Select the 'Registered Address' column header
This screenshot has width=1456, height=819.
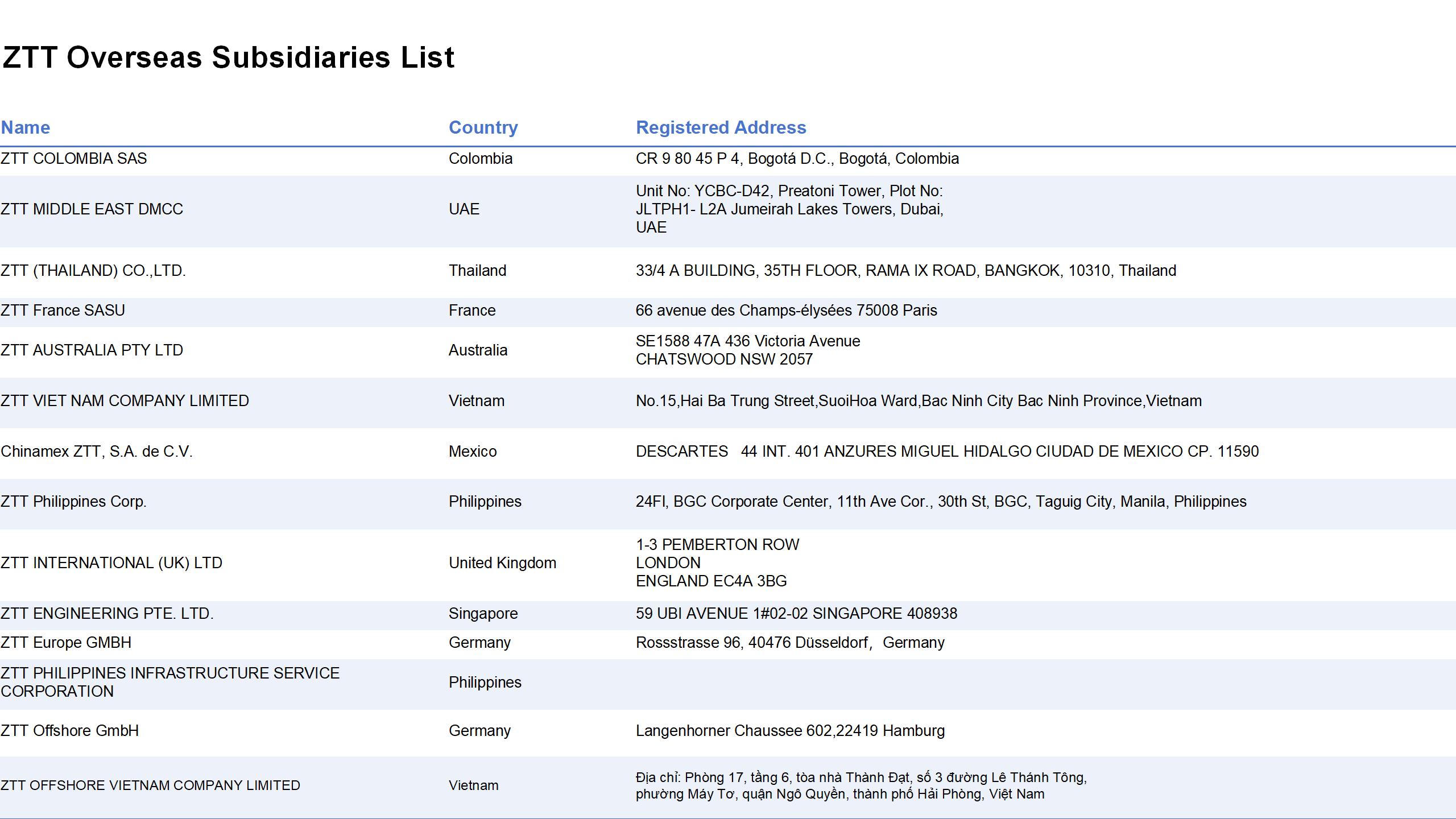click(x=721, y=127)
